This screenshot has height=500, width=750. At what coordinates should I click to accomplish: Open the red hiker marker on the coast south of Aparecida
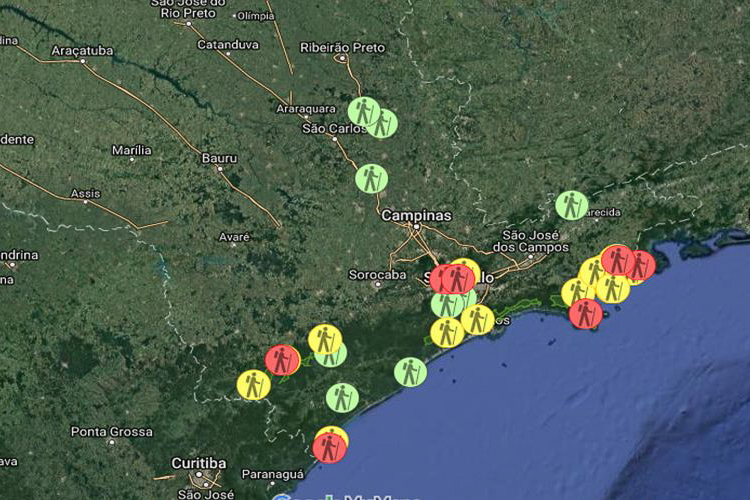[586, 313]
